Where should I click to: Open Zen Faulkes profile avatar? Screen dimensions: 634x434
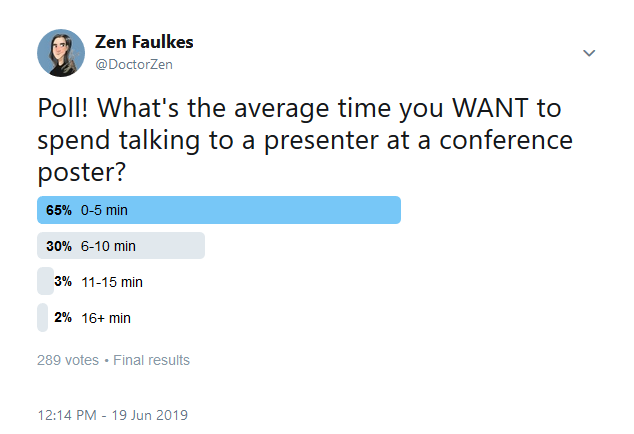pyautogui.click(x=61, y=53)
